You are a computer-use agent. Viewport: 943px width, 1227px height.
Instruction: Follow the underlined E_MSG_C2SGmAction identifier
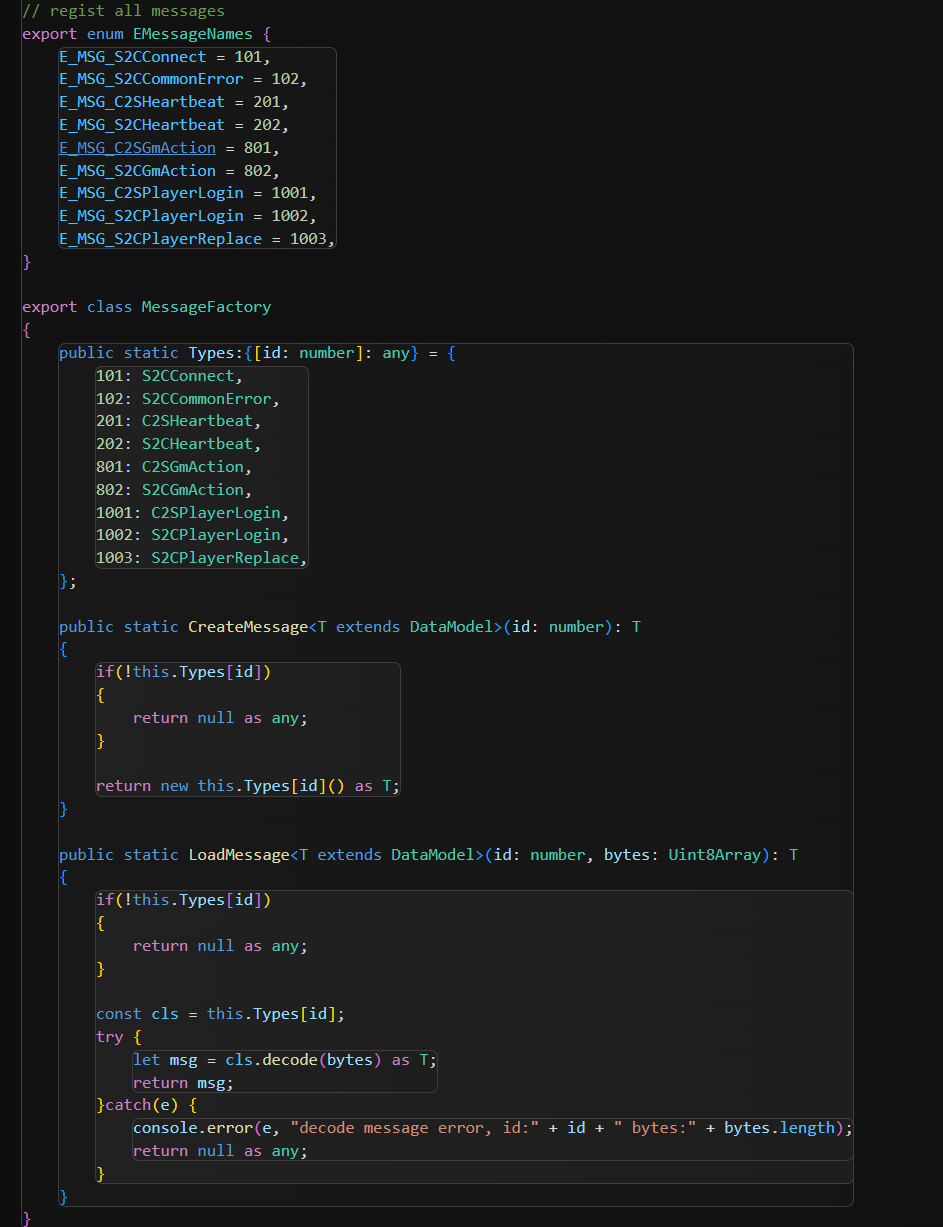(137, 148)
